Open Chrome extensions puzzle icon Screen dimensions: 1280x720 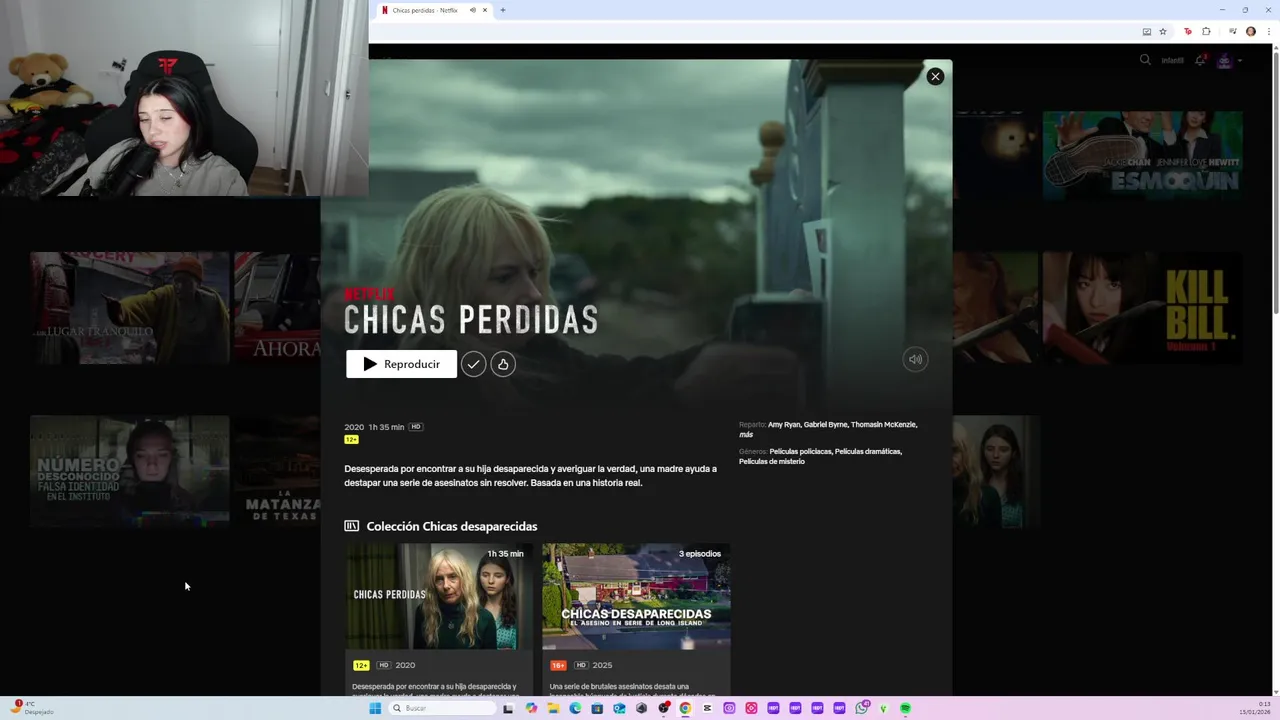[1206, 31]
